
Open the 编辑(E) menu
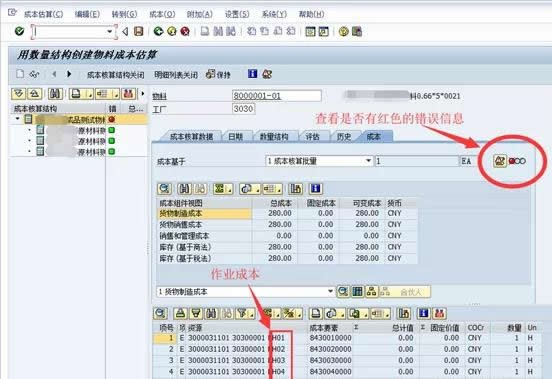(x=87, y=14)
